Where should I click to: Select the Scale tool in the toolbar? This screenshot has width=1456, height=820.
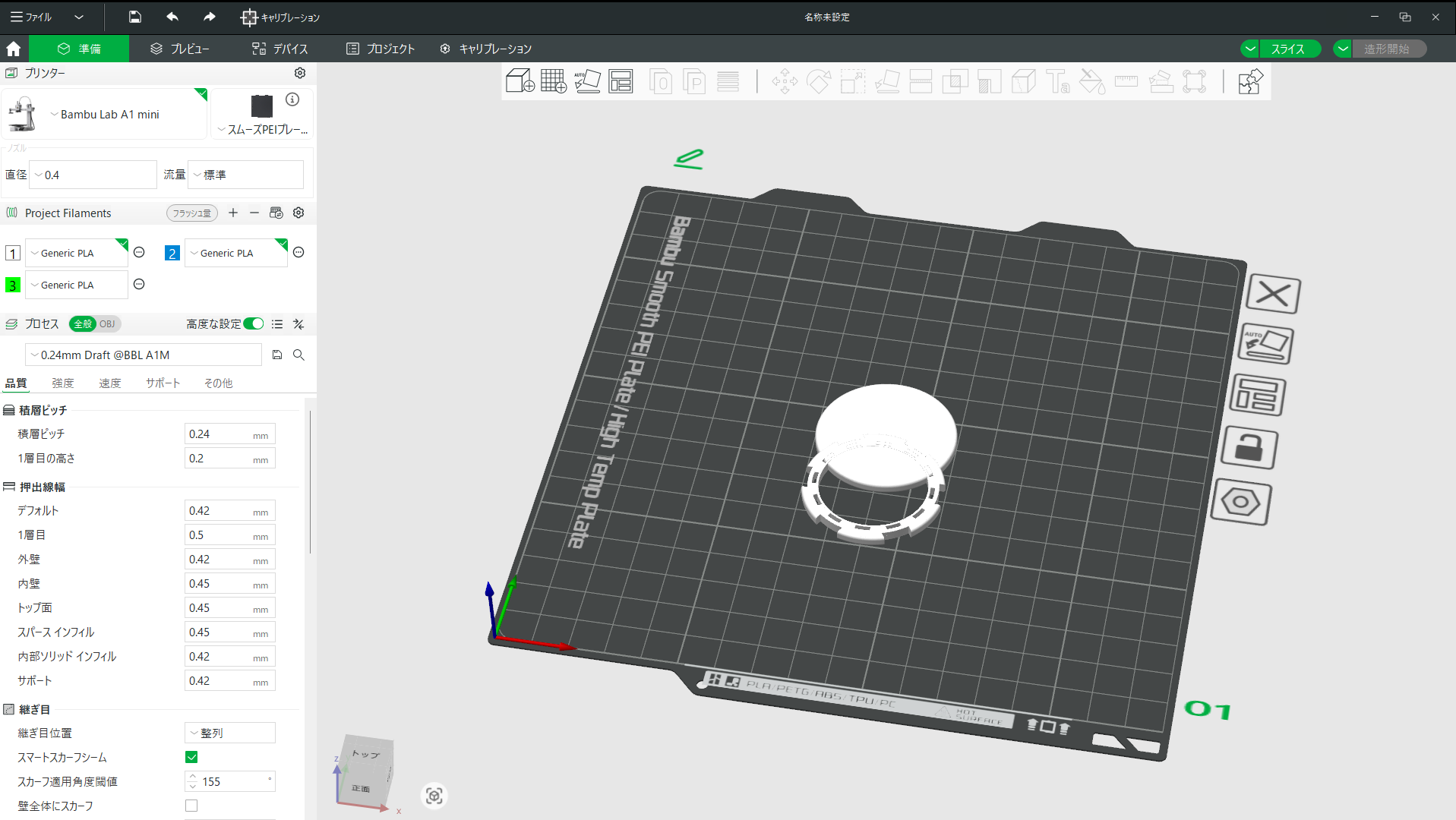[x=852, y=81]
